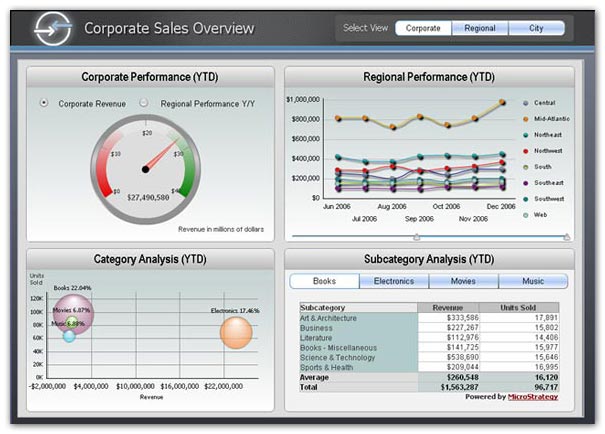The height and width of the screenshot is (434, 605).
Task: Open the Electronics subcategory tab
Action: click(394, 281)
